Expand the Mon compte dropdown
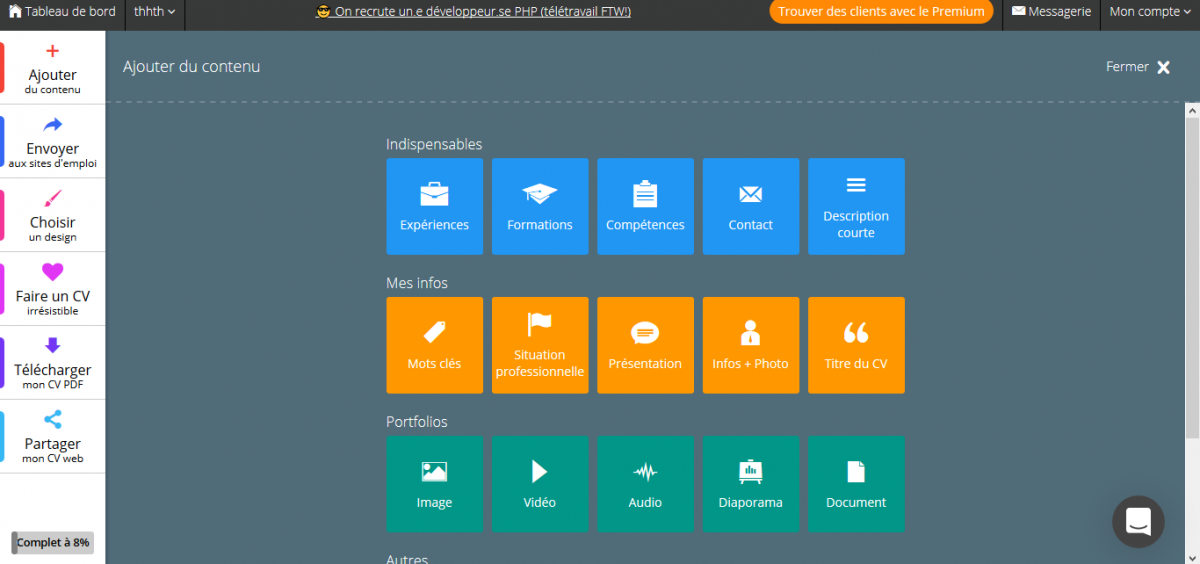The width and height of the screenshot is (1200, 564). click(x=1149, y=12)
